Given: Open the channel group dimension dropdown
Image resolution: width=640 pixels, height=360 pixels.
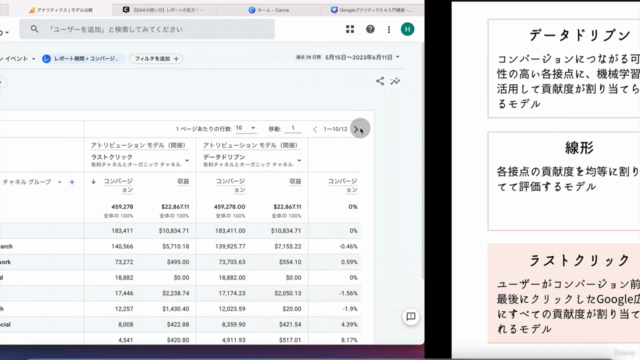Looking at the screenshot, I should [60, 182].
